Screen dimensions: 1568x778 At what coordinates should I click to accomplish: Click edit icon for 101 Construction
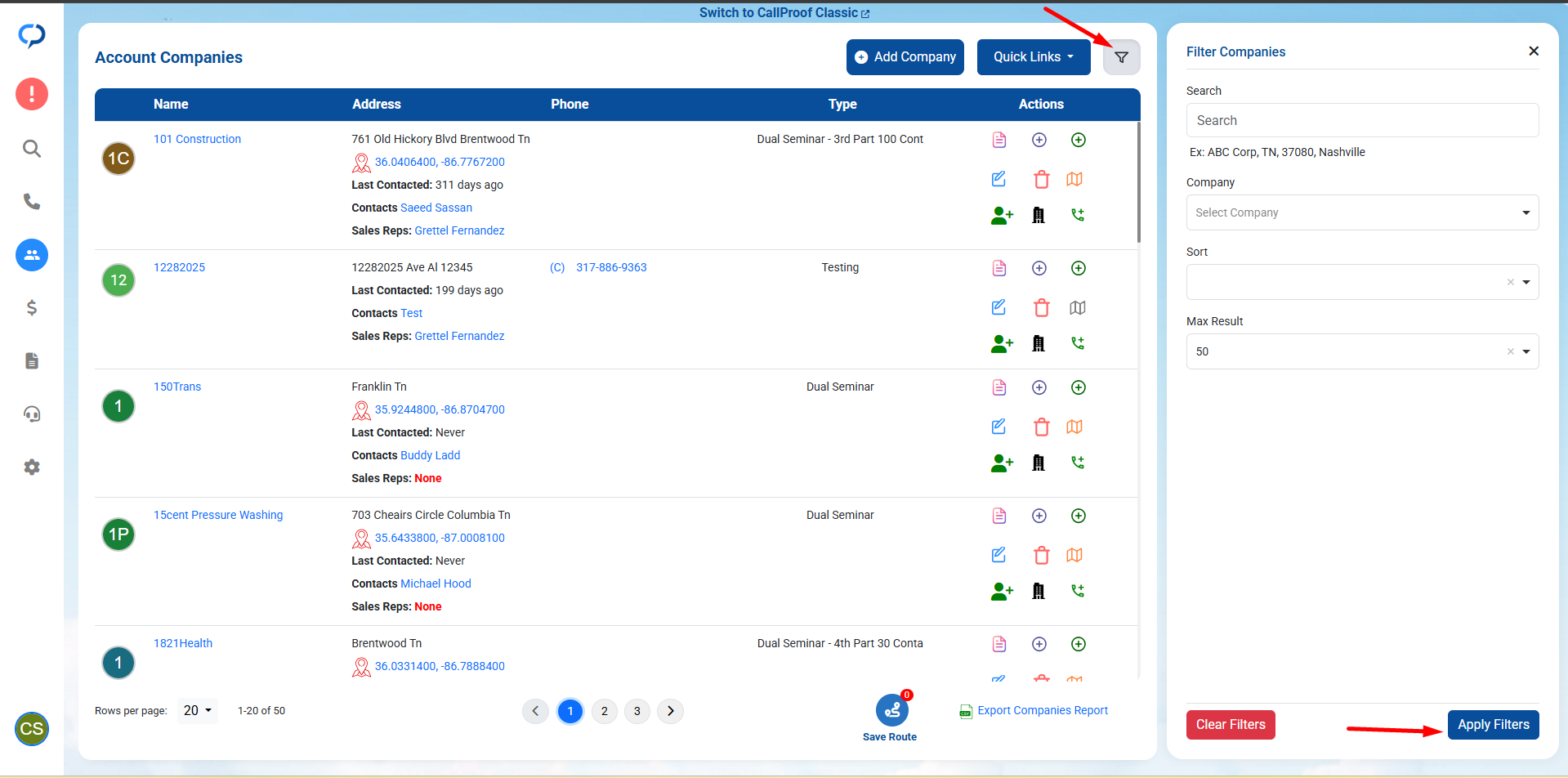tap(998, 179)
